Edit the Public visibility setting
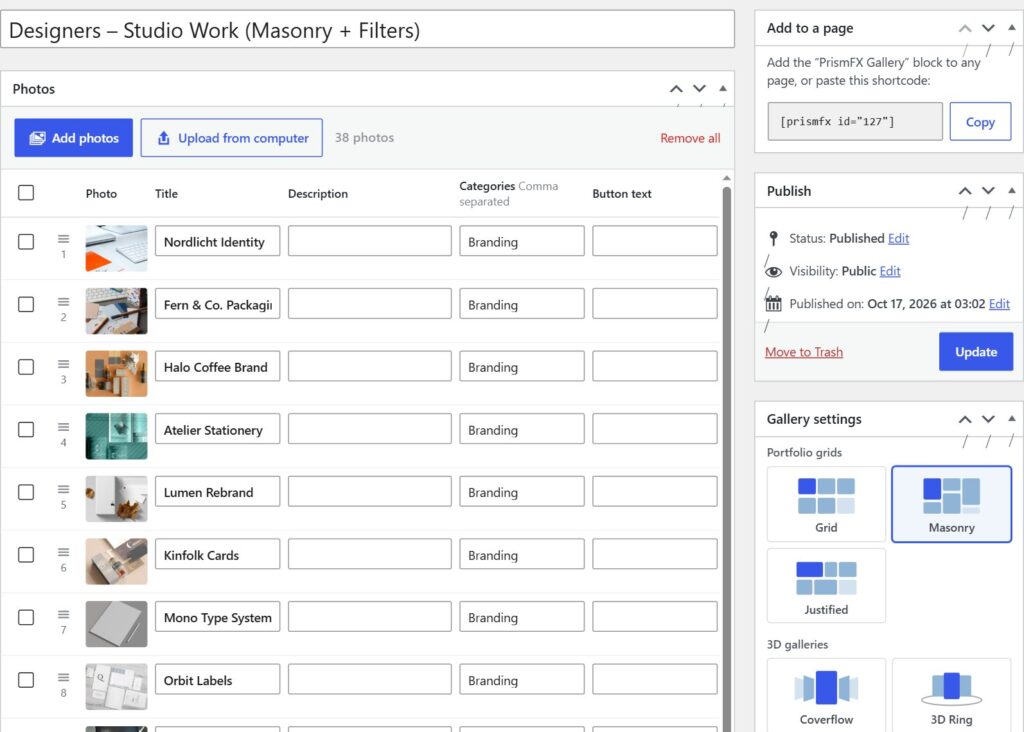This screenshot has height=732, width=1024. pyautogui.click(x=889, y=271)
